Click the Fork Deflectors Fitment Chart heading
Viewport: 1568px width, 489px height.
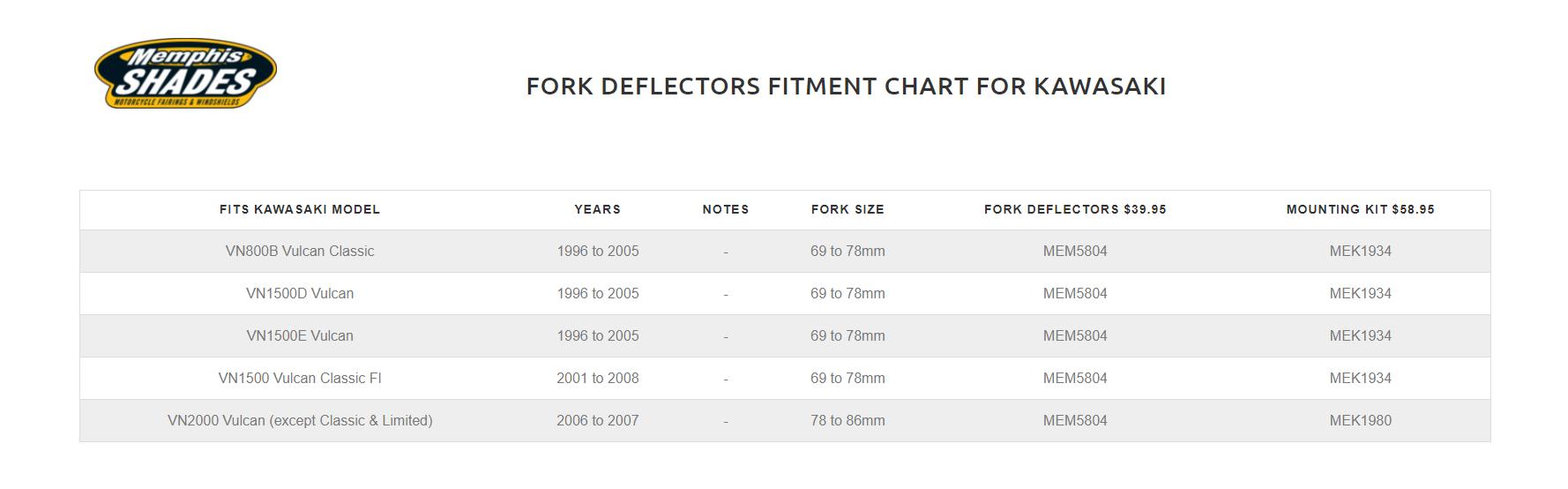(x=846, y=87)
